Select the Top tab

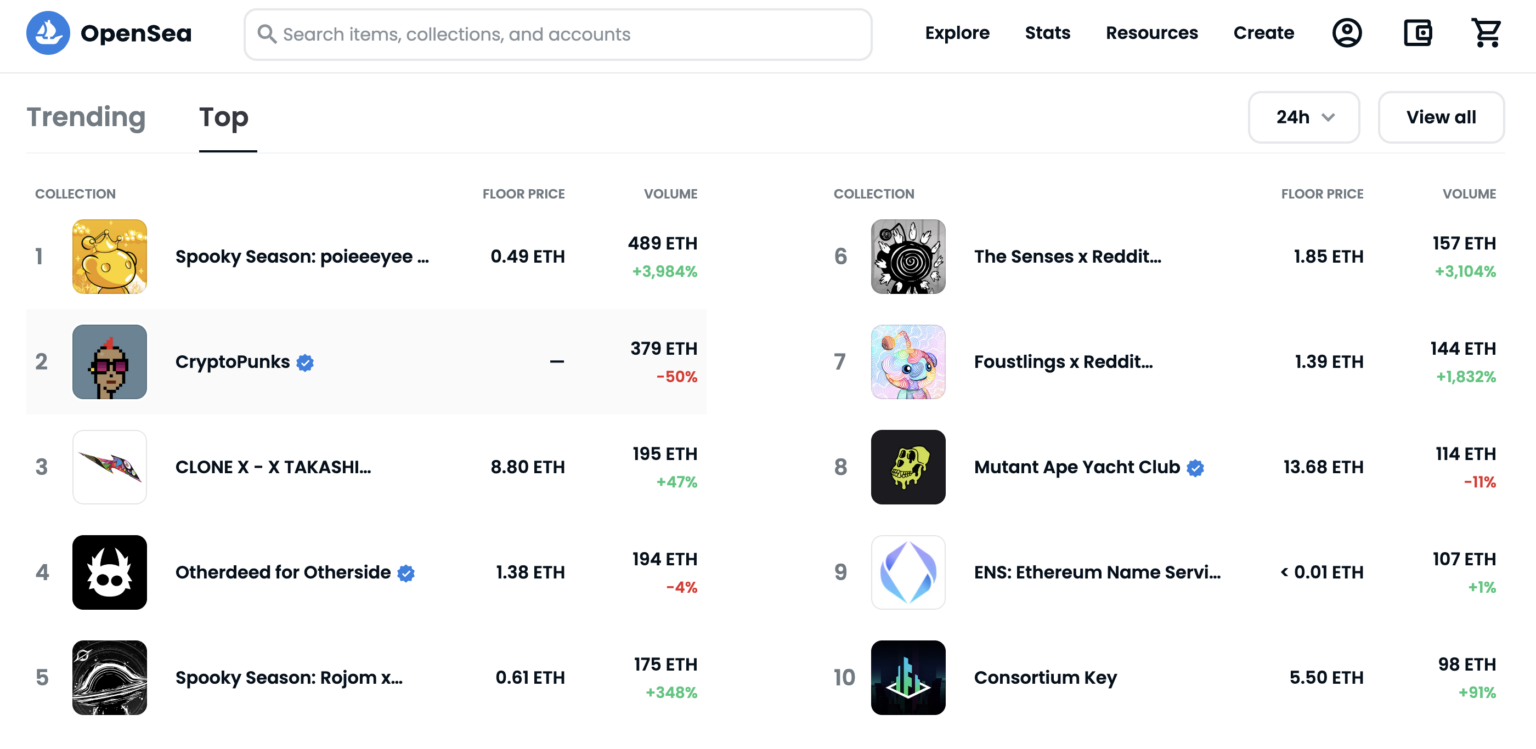tap(224, 117)
